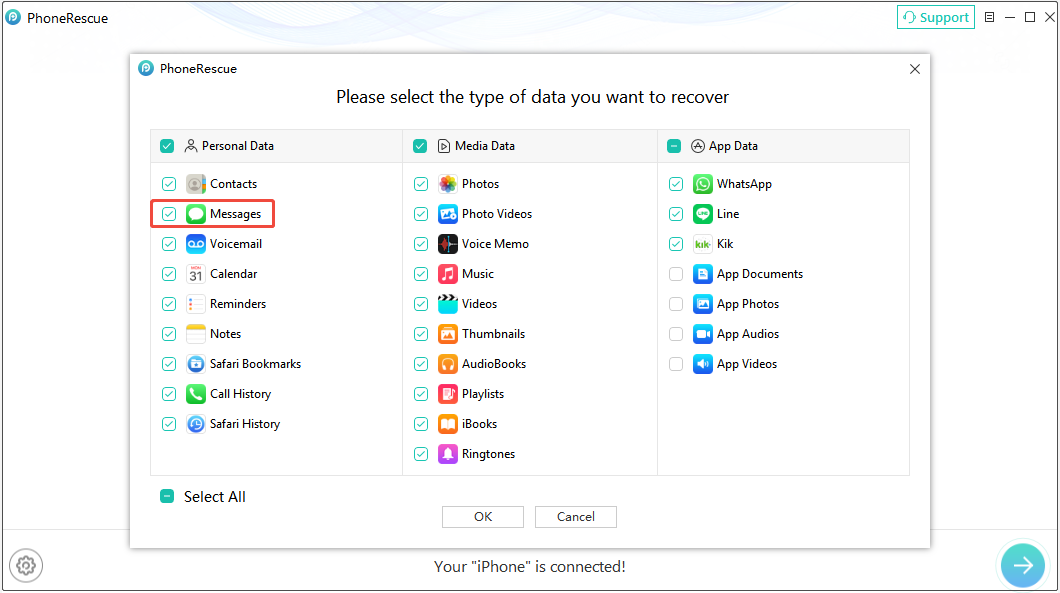Open settings via the gear icon
This screenshot has height=593, width=1060.
[26, 565]
